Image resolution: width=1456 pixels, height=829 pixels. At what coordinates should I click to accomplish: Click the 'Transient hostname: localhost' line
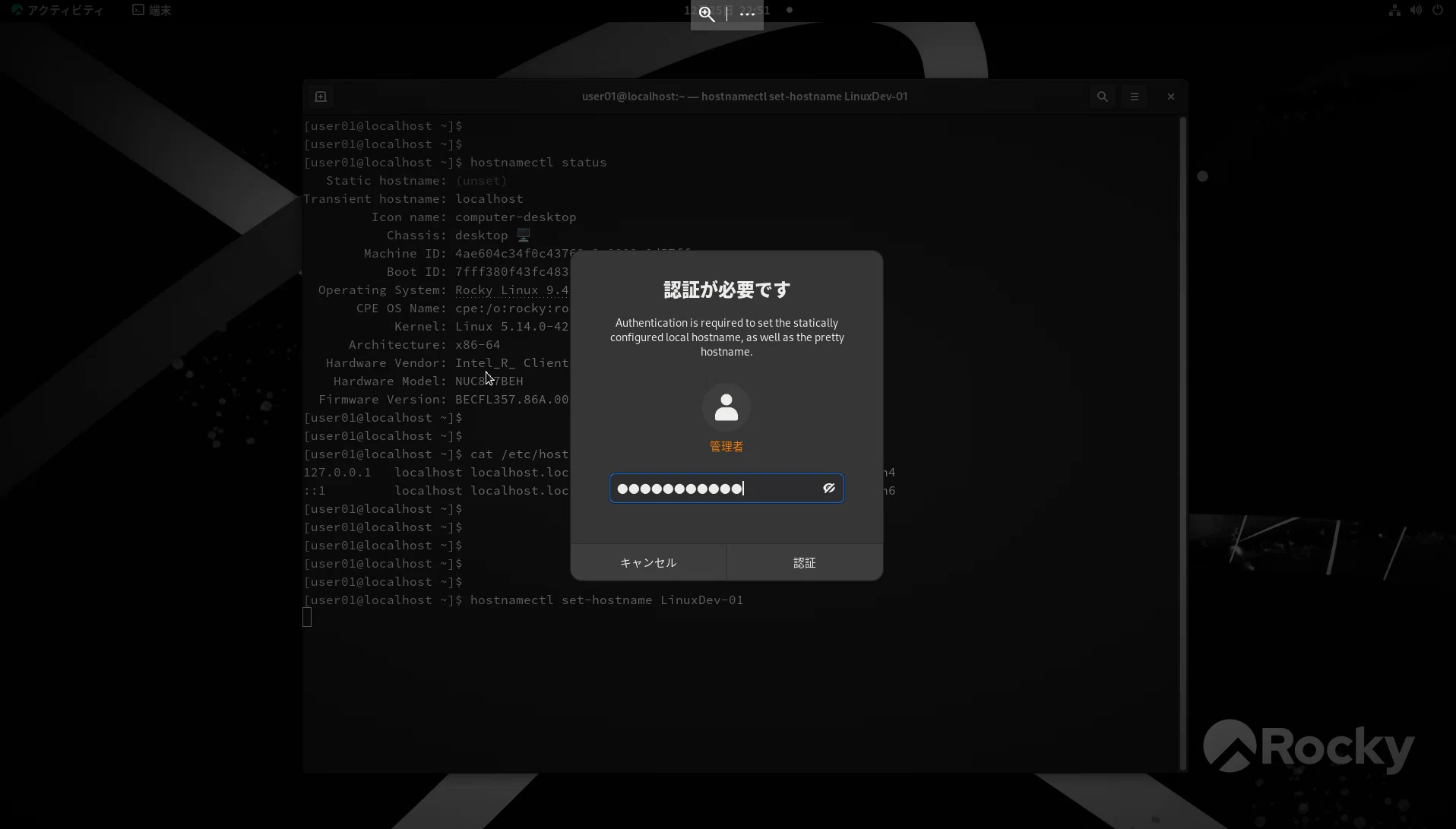(413, 199)
